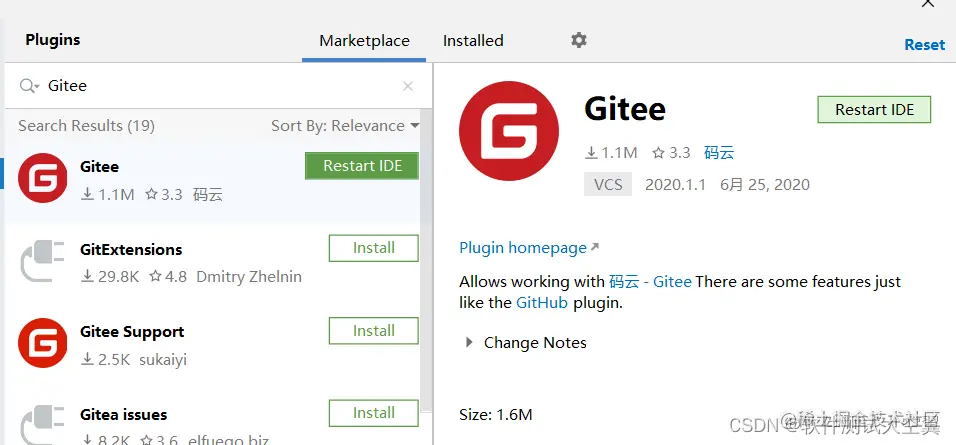
Task: Select the Gitee Support result title
Action: click(132, 332)
